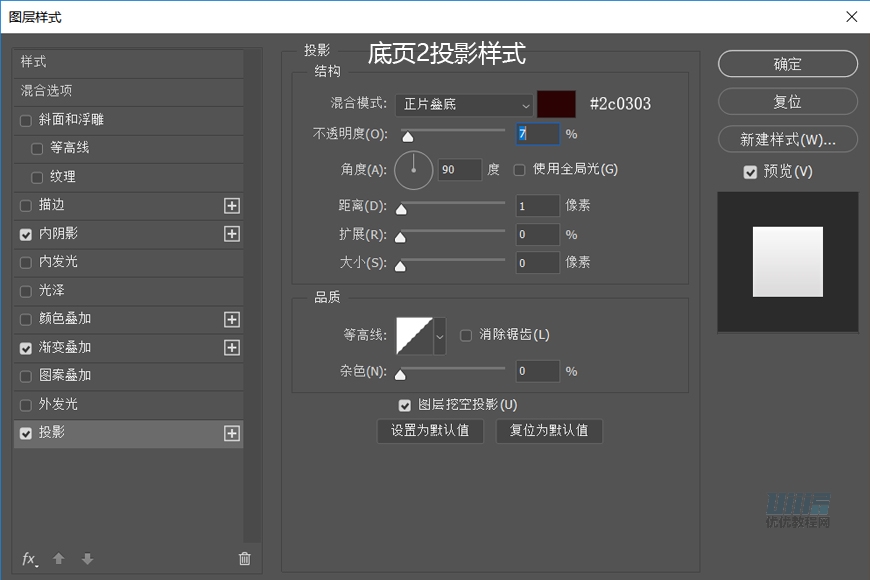Screen dimensions: 870x580
Task: Disable the 图层挖空投影 checkbox
Action: pyautogui.click(x=405, y=405)
